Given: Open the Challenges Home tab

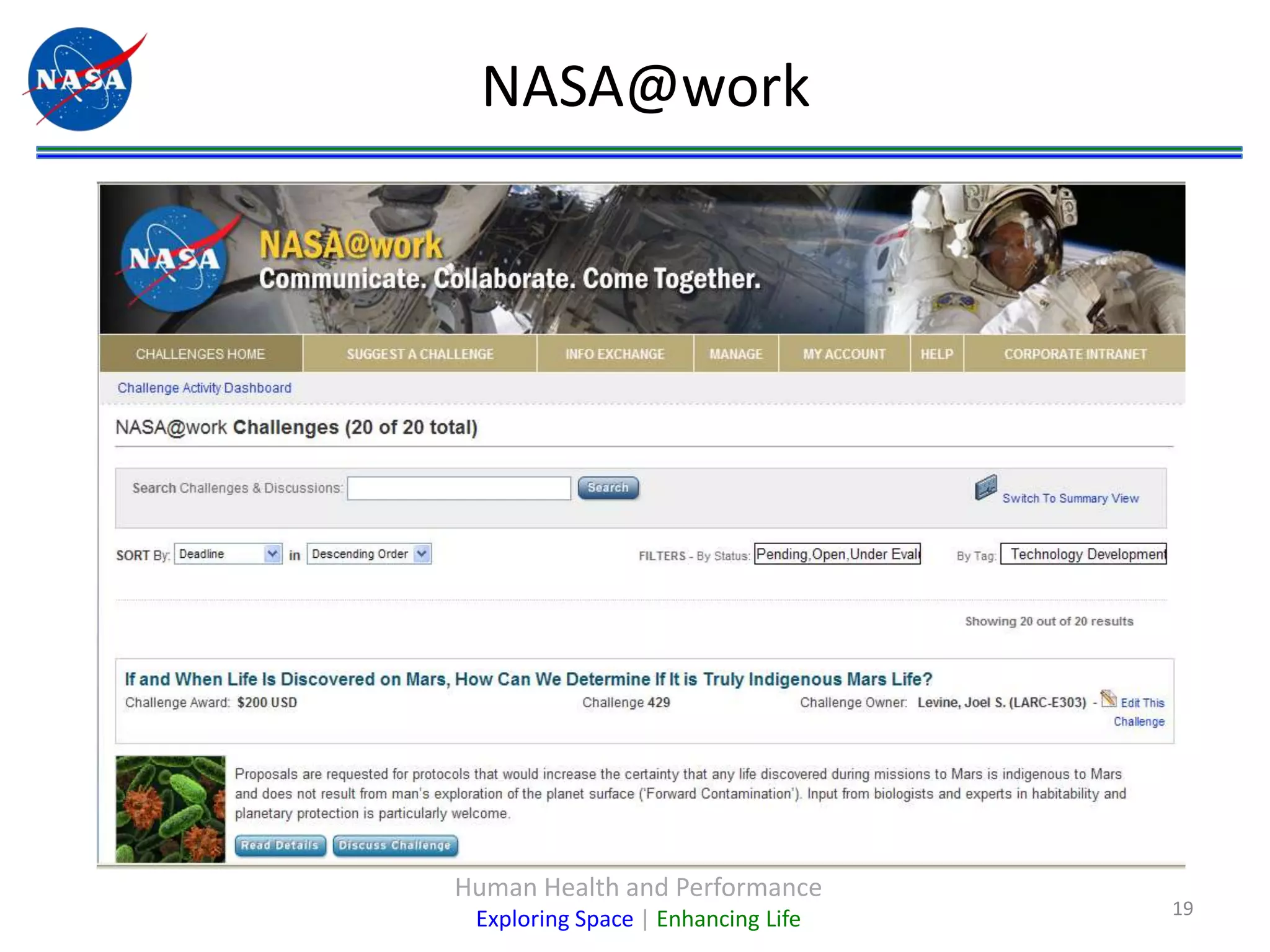Looking at the screenshot, I should coord(200,354).
